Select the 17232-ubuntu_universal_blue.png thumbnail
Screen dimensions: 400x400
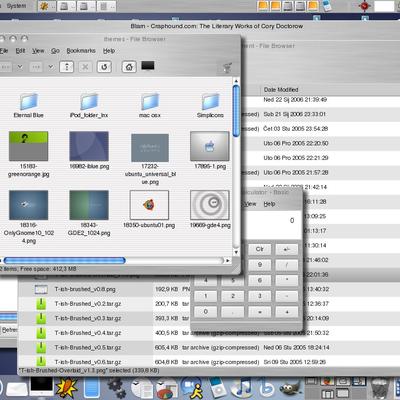point(150,148)
